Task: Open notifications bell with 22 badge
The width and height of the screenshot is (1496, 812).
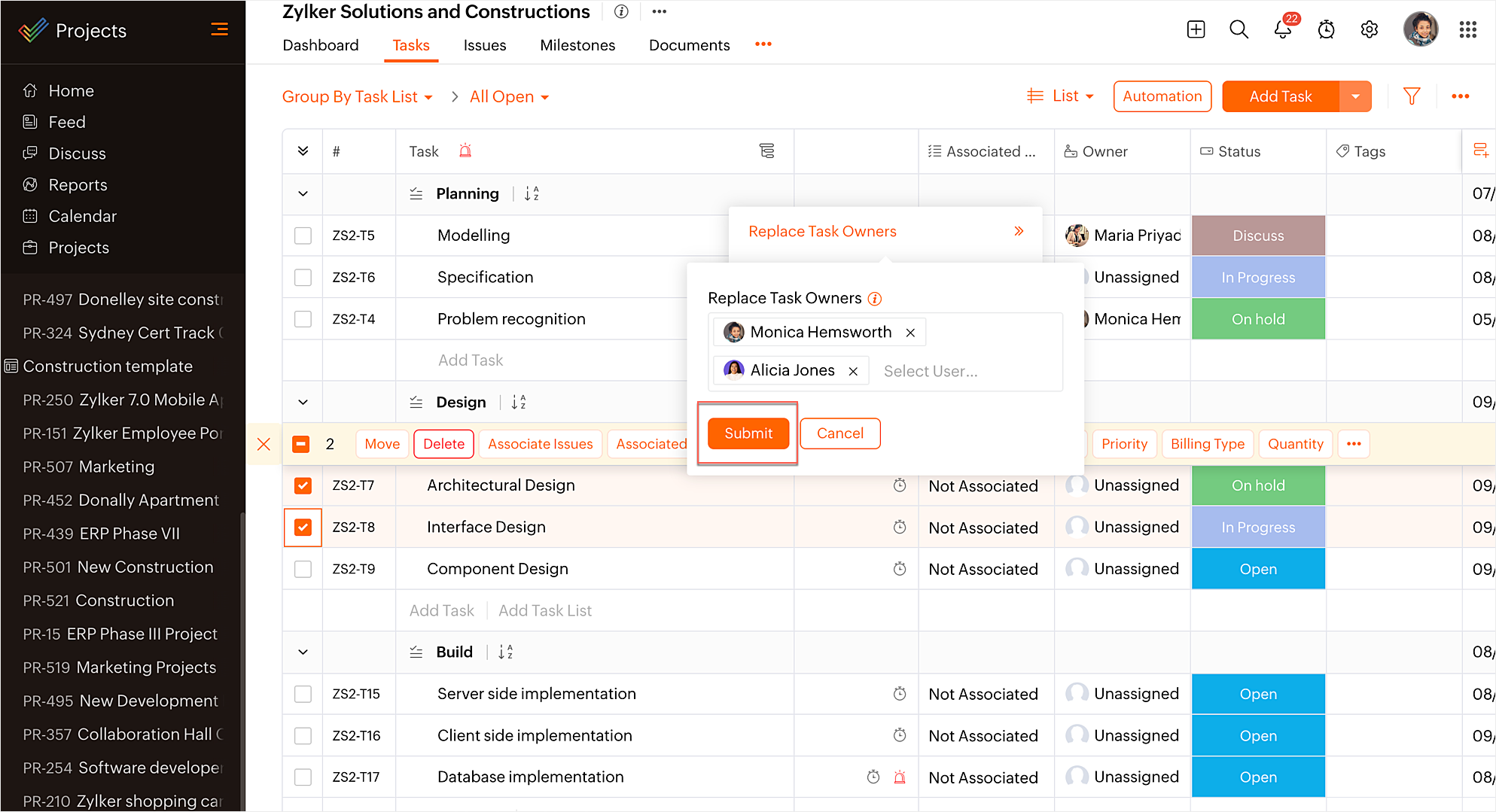Action: [x=1283, y=29]
